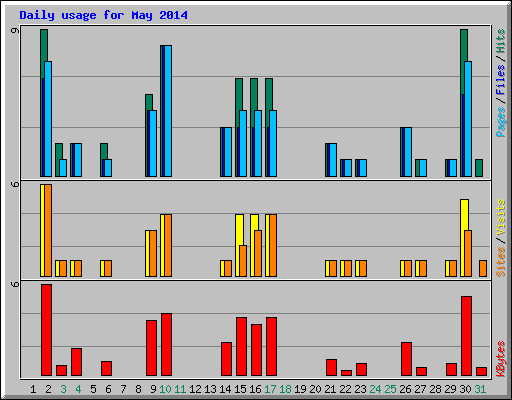Click day label 26 on the axis
512x400 pixels.
click(x=405, y=389)
